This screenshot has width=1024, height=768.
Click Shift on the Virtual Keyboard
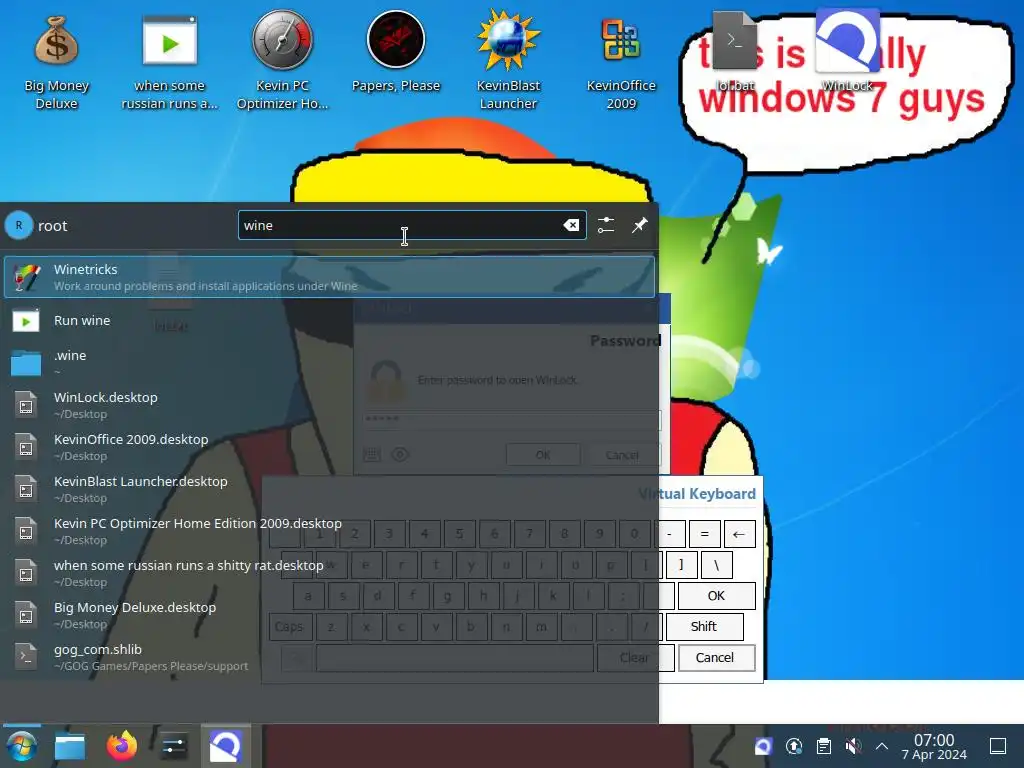pyautogui.click(x=704, y=626)
